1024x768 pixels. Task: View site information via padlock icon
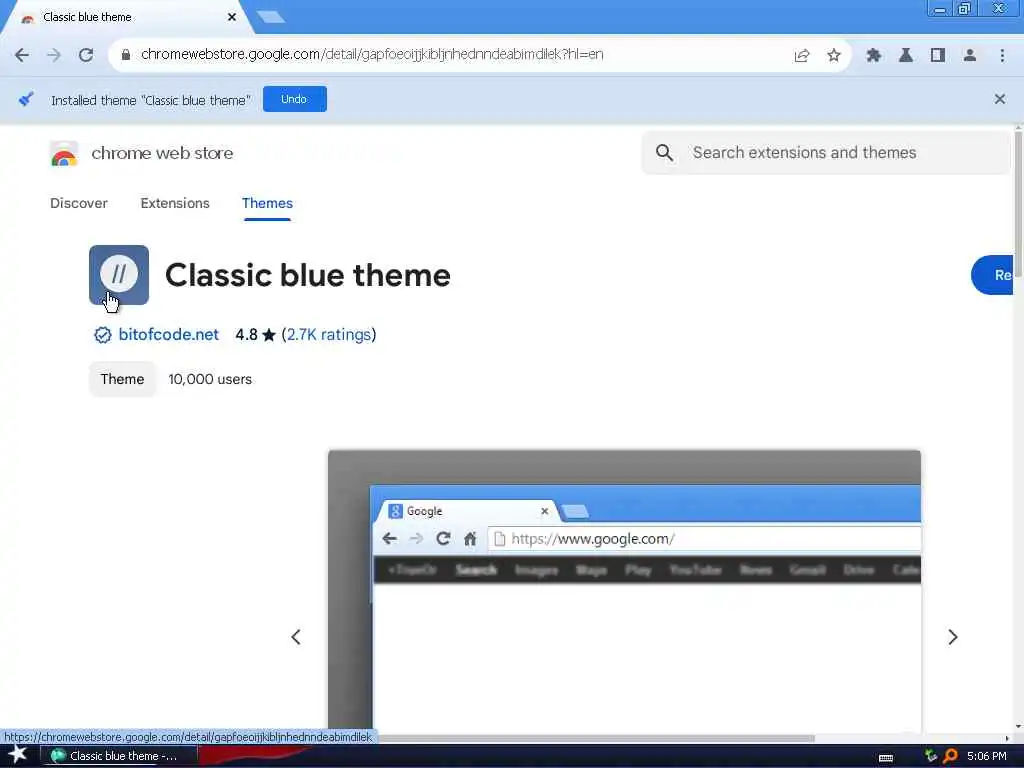126,54
